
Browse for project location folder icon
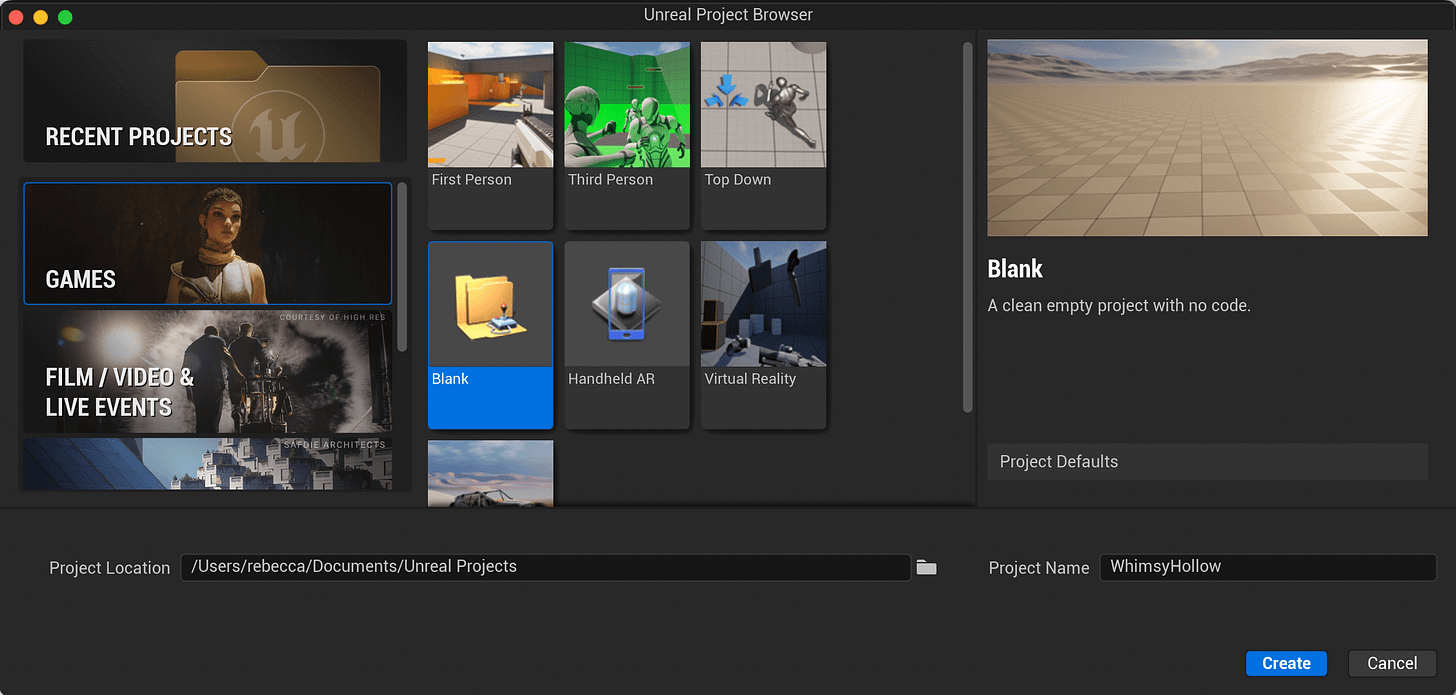pos(927,568)
